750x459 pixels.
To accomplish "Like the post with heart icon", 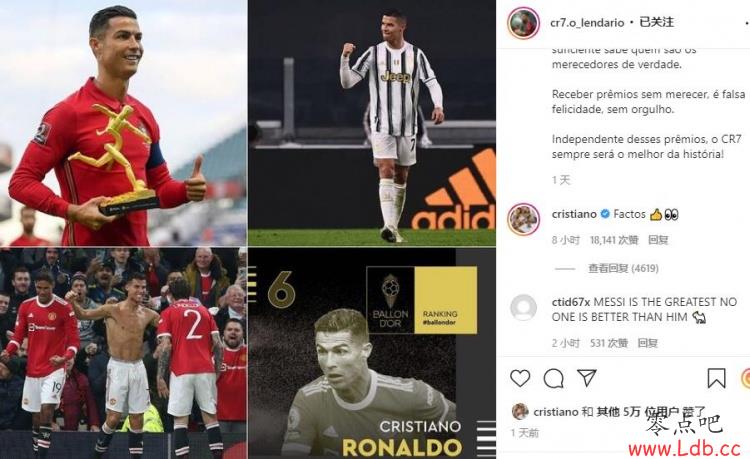I will point(520,378).
